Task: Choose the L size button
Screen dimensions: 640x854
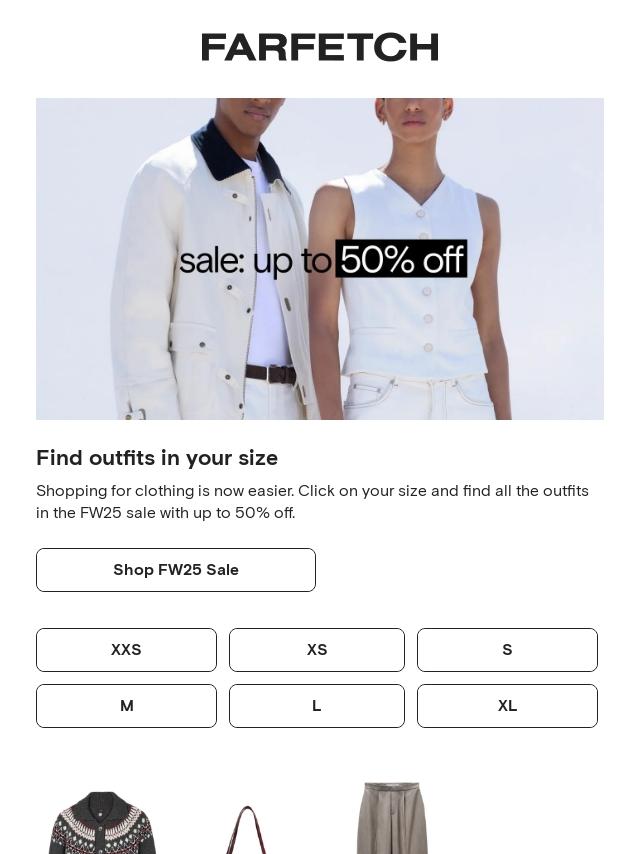Action: (x=317, y=706)
